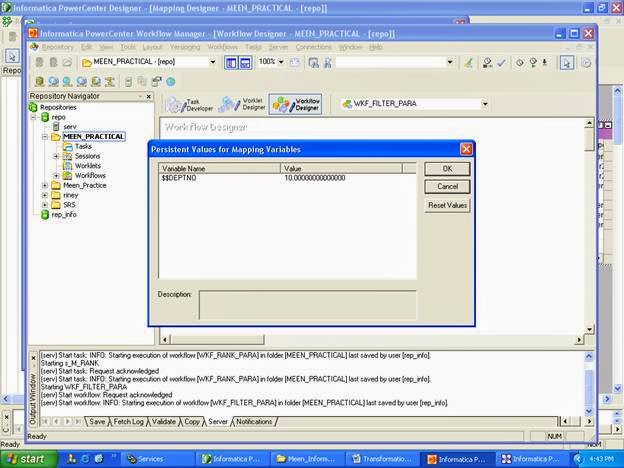Expand the SRS folder
This screenshot has height=468, width=624.
click(x=45, y=205)
